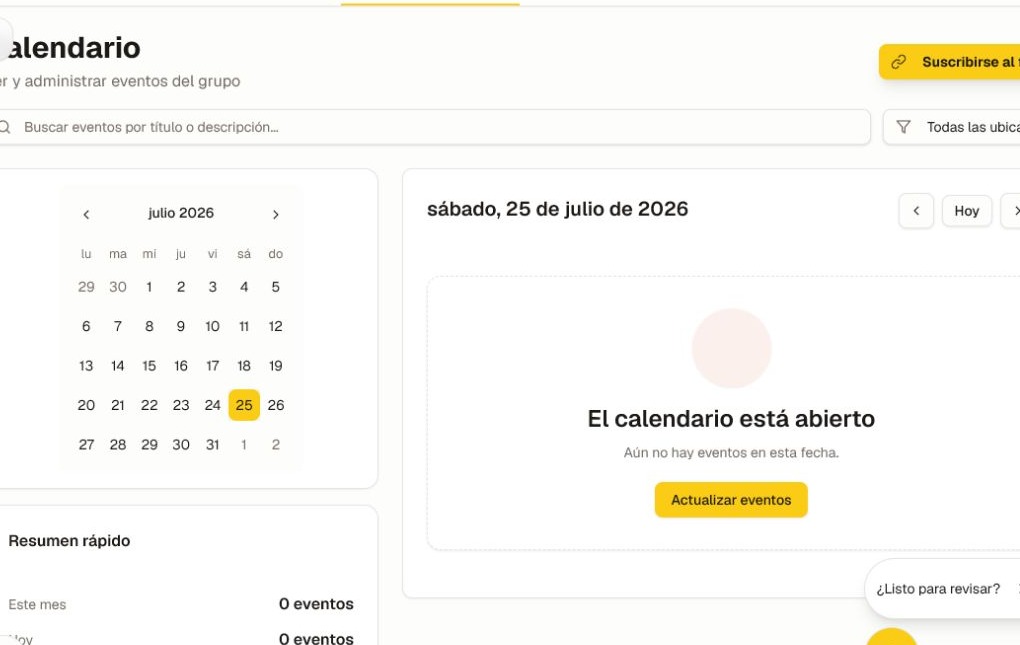Select July 12 in calendar

pos(276,326)
